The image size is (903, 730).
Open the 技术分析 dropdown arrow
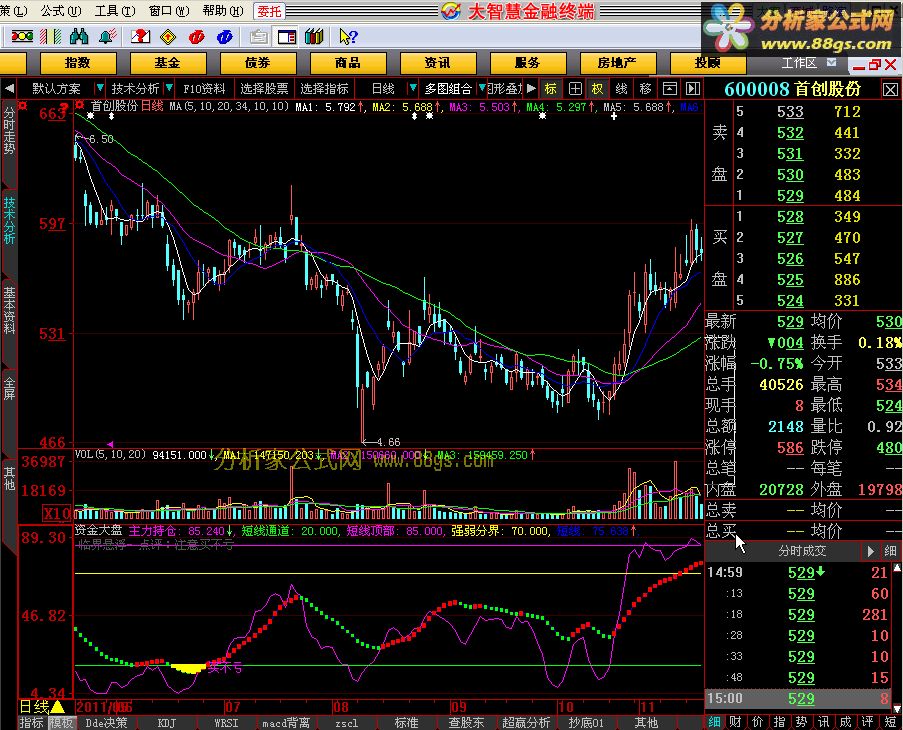[x=169, y=89]
